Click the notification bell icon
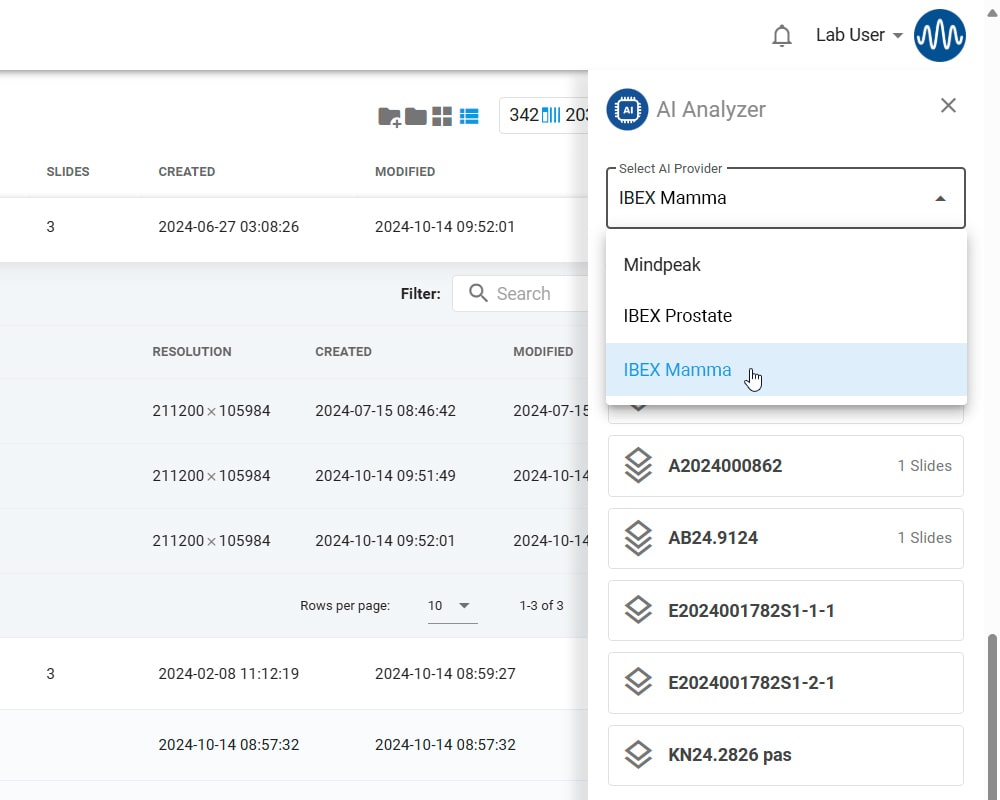The height and width of the screenshot is (800, 1000). click(782, 36)
